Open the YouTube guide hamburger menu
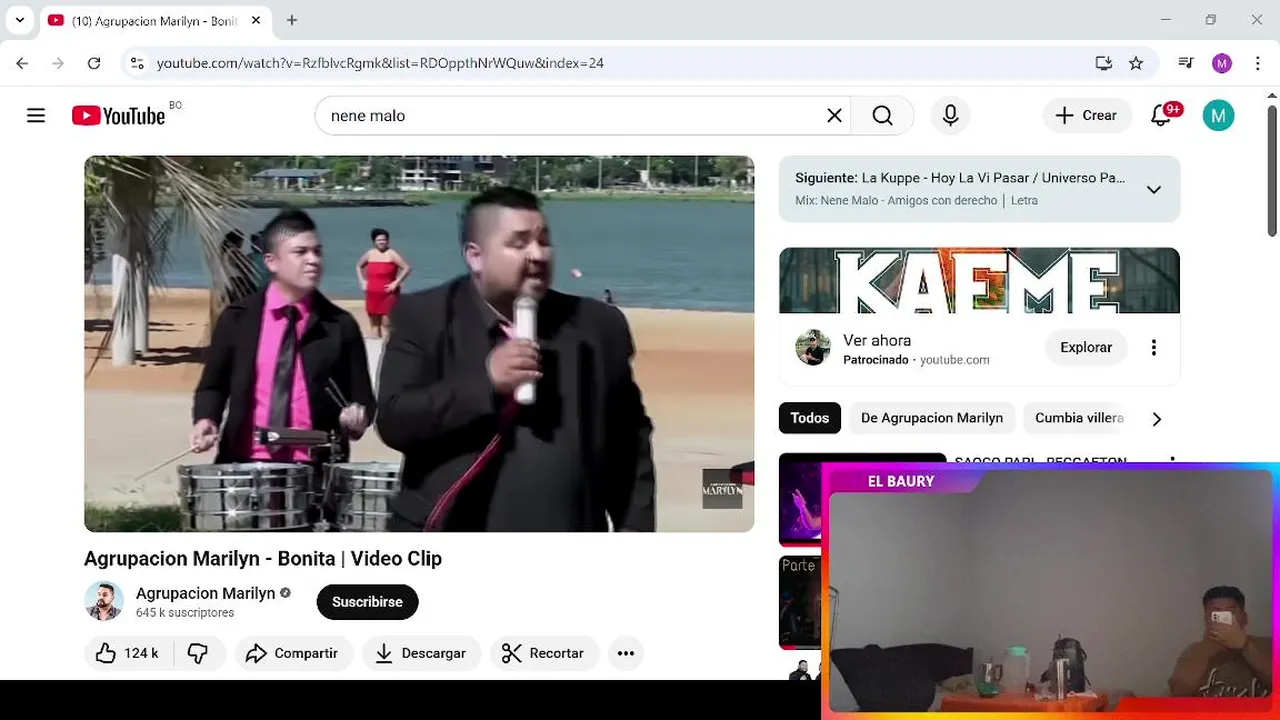The width and height of the screenshot is (1280, 720). [36, 115]
